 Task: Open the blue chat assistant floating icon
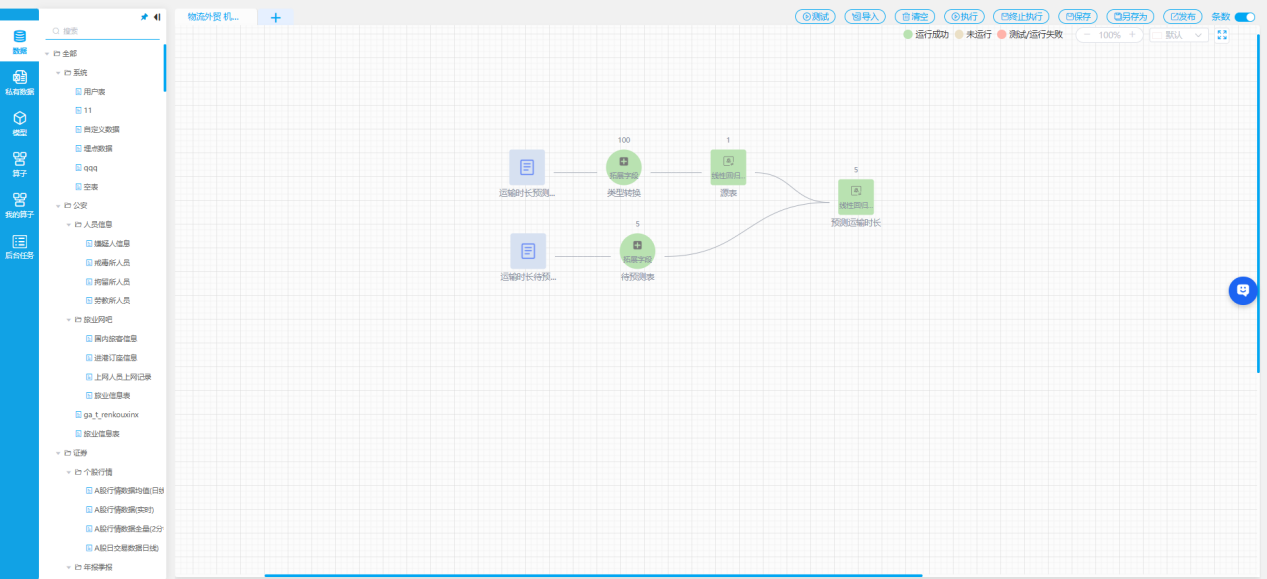pyautogui.click(x=1242, y=290)
